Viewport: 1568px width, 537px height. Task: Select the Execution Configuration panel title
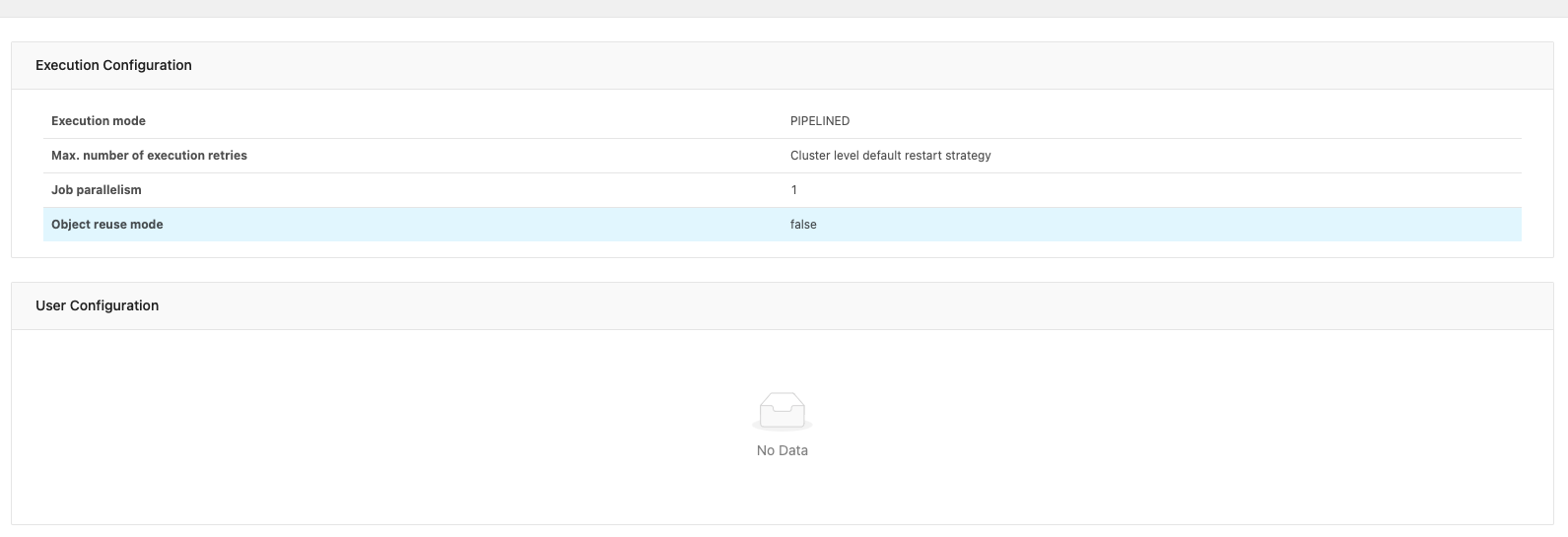click(x=113, y=65)
